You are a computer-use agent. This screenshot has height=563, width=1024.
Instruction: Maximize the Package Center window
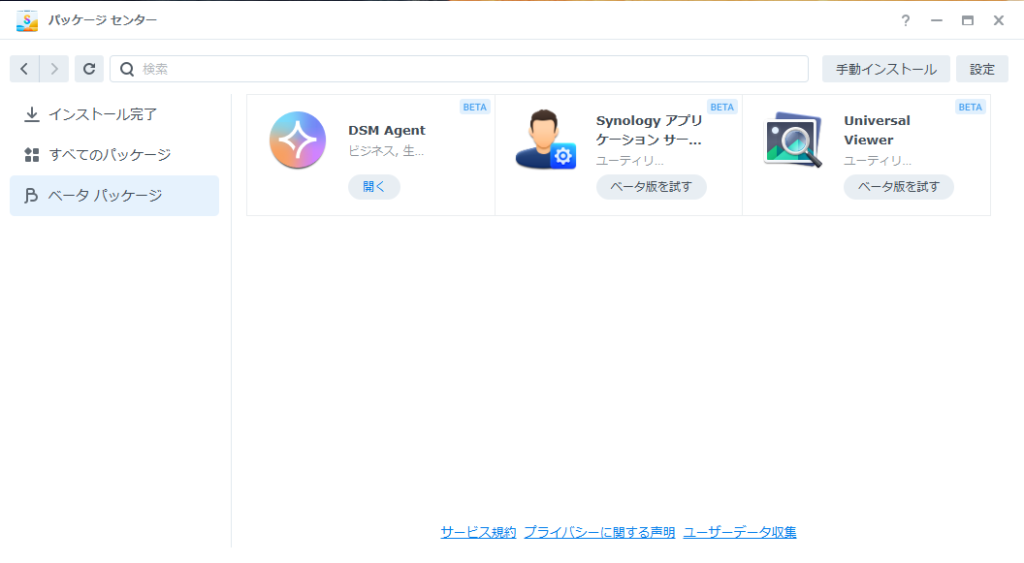(967, 21)
